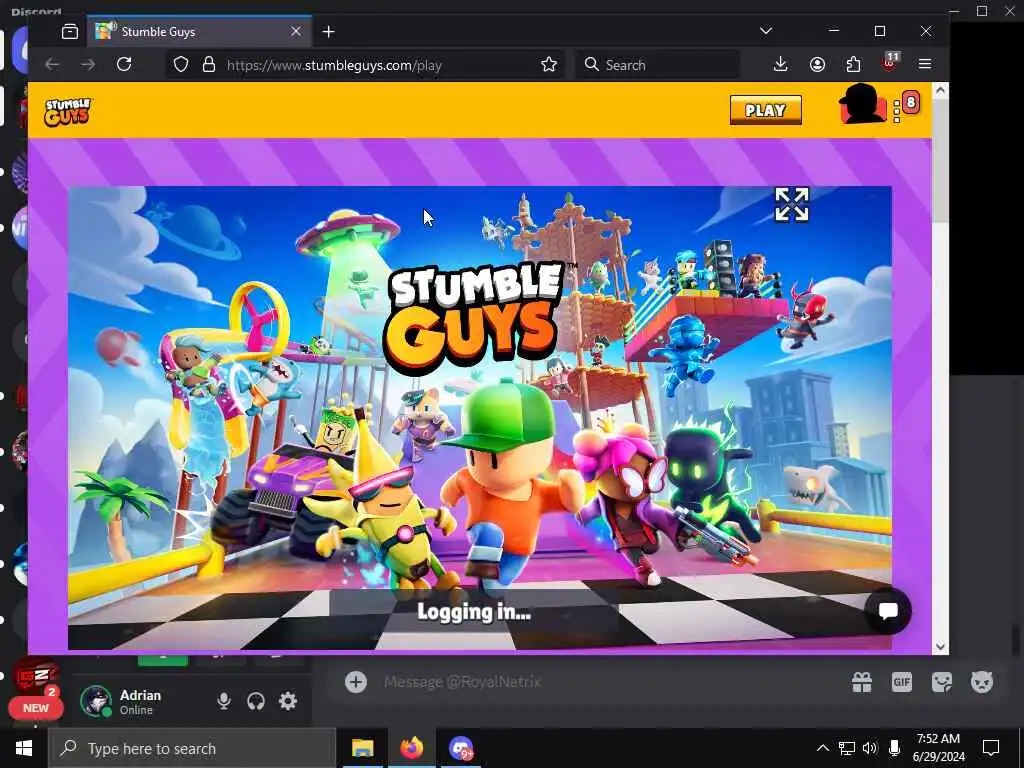
Task: Click taskbar 'Type here to search' box
Action: point(192,748)
